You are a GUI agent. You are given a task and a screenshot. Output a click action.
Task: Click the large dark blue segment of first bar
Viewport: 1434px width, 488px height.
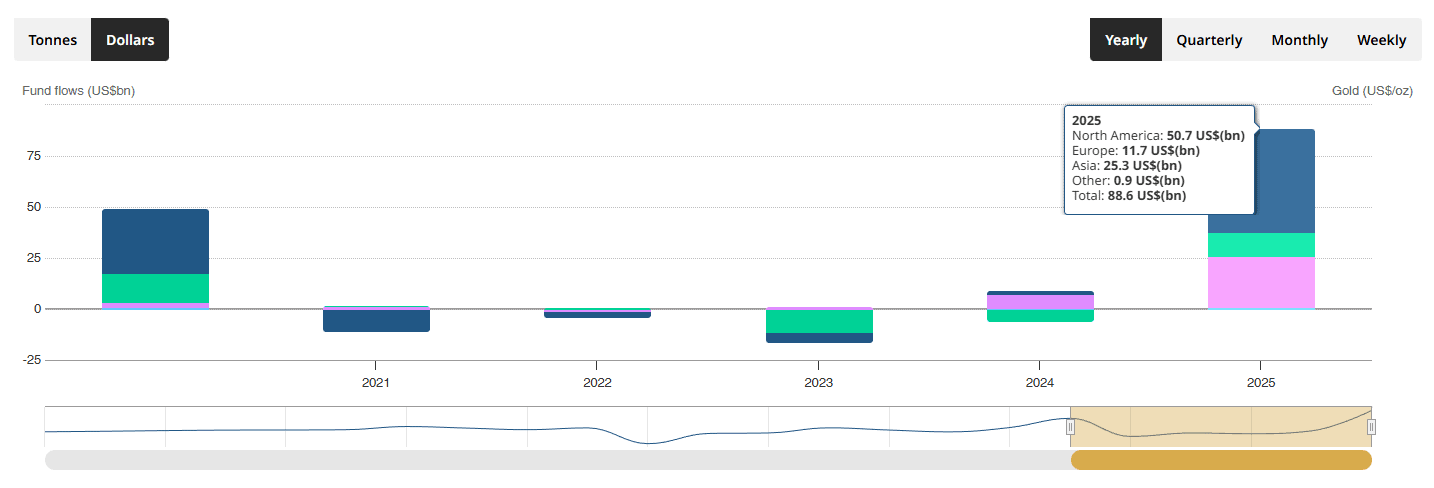point(155,241)
